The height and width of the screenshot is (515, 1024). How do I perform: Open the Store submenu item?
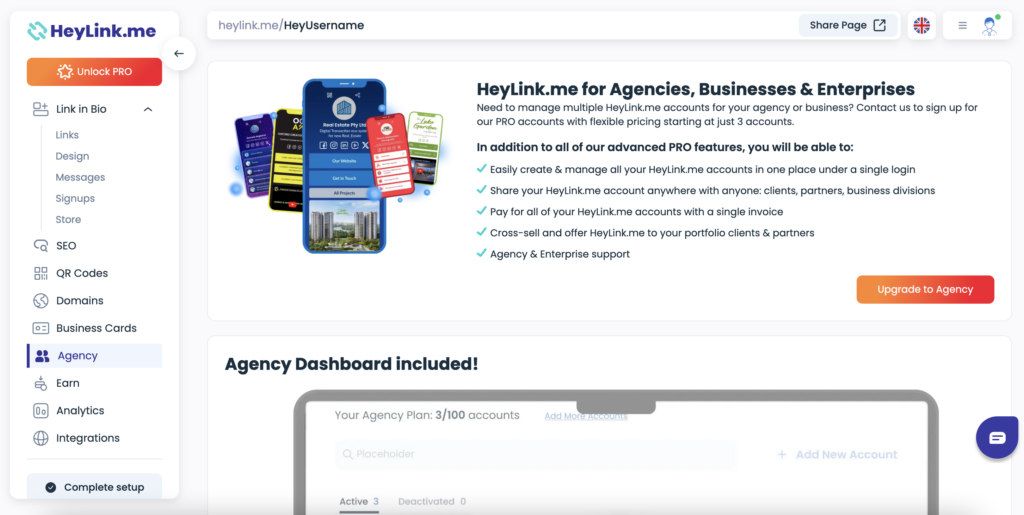69,219
